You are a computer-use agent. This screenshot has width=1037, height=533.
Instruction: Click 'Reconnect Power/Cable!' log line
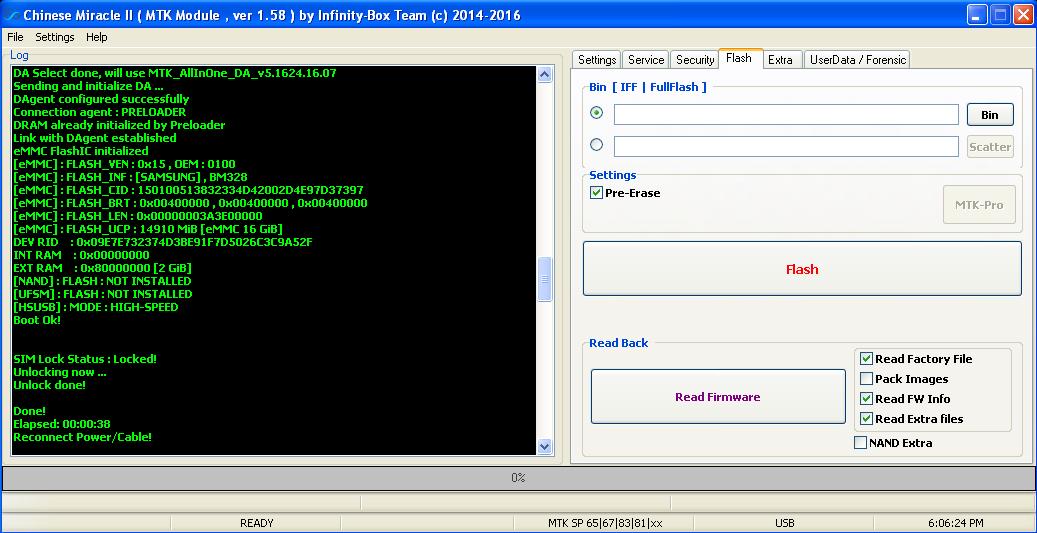pyautogui.click(x=83, y=437)
